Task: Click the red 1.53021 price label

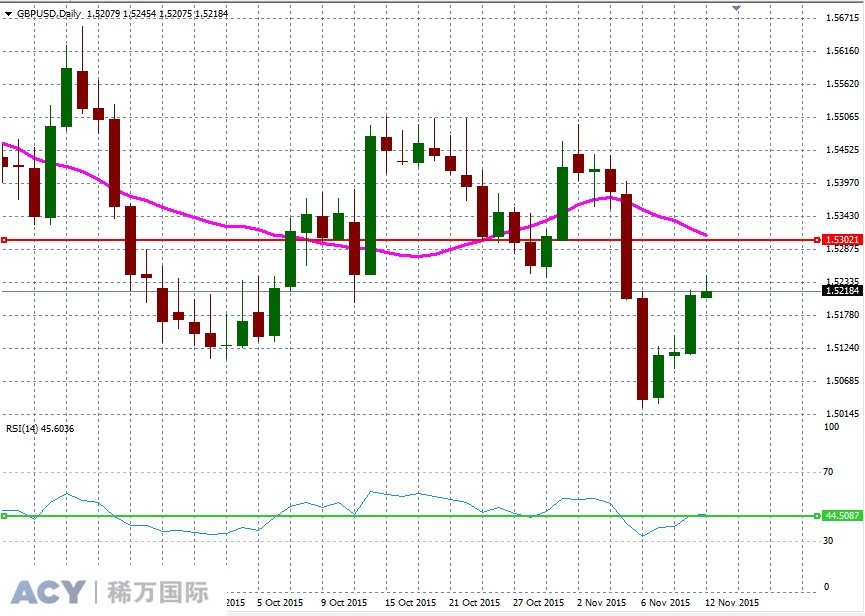Action: click(842, 240)
